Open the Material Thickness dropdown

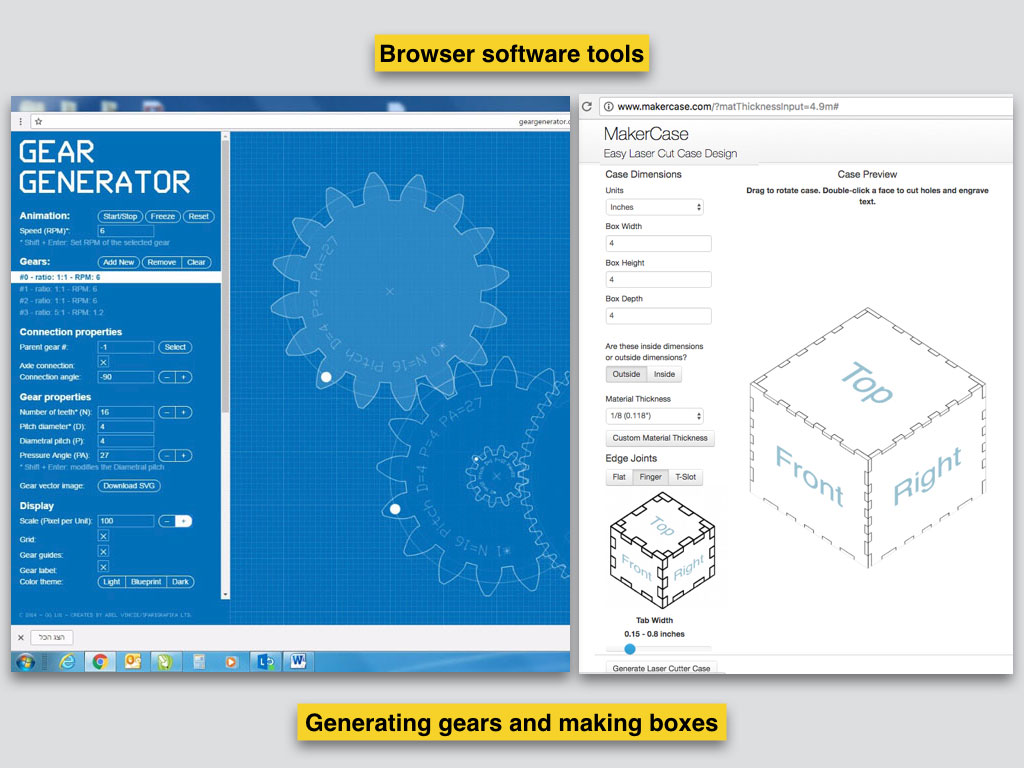pos(655,416)
